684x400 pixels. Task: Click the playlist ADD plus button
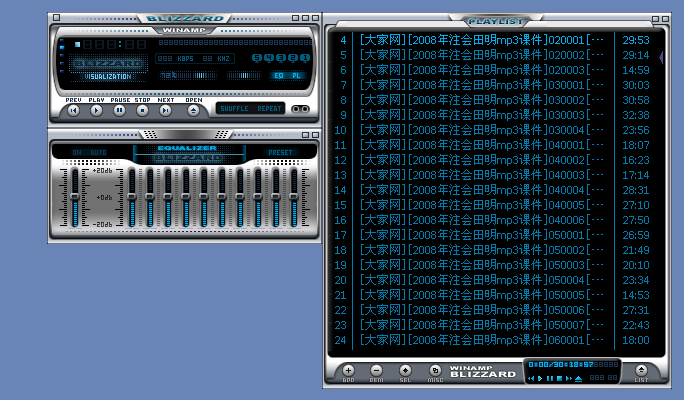click(x=348, y=371)
